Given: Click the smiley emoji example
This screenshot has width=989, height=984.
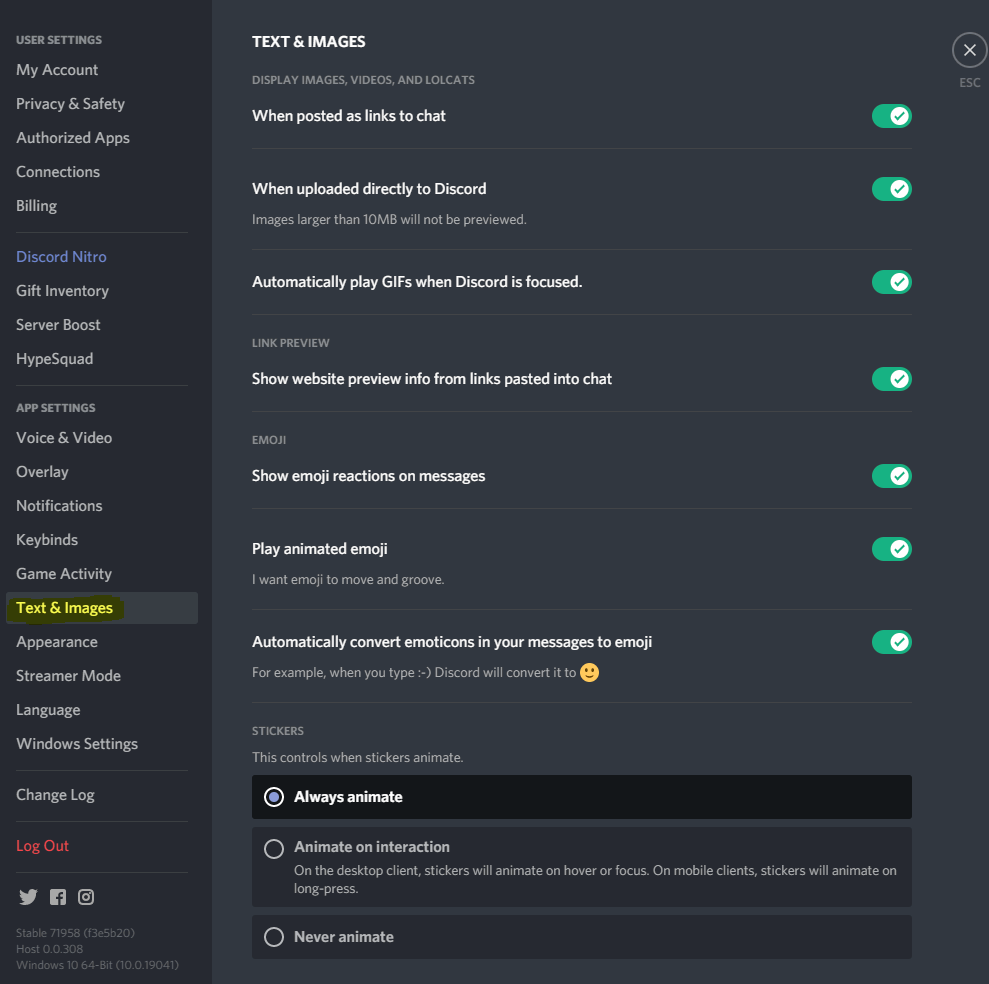Looking at the screenshot, I should pos(589,672).
